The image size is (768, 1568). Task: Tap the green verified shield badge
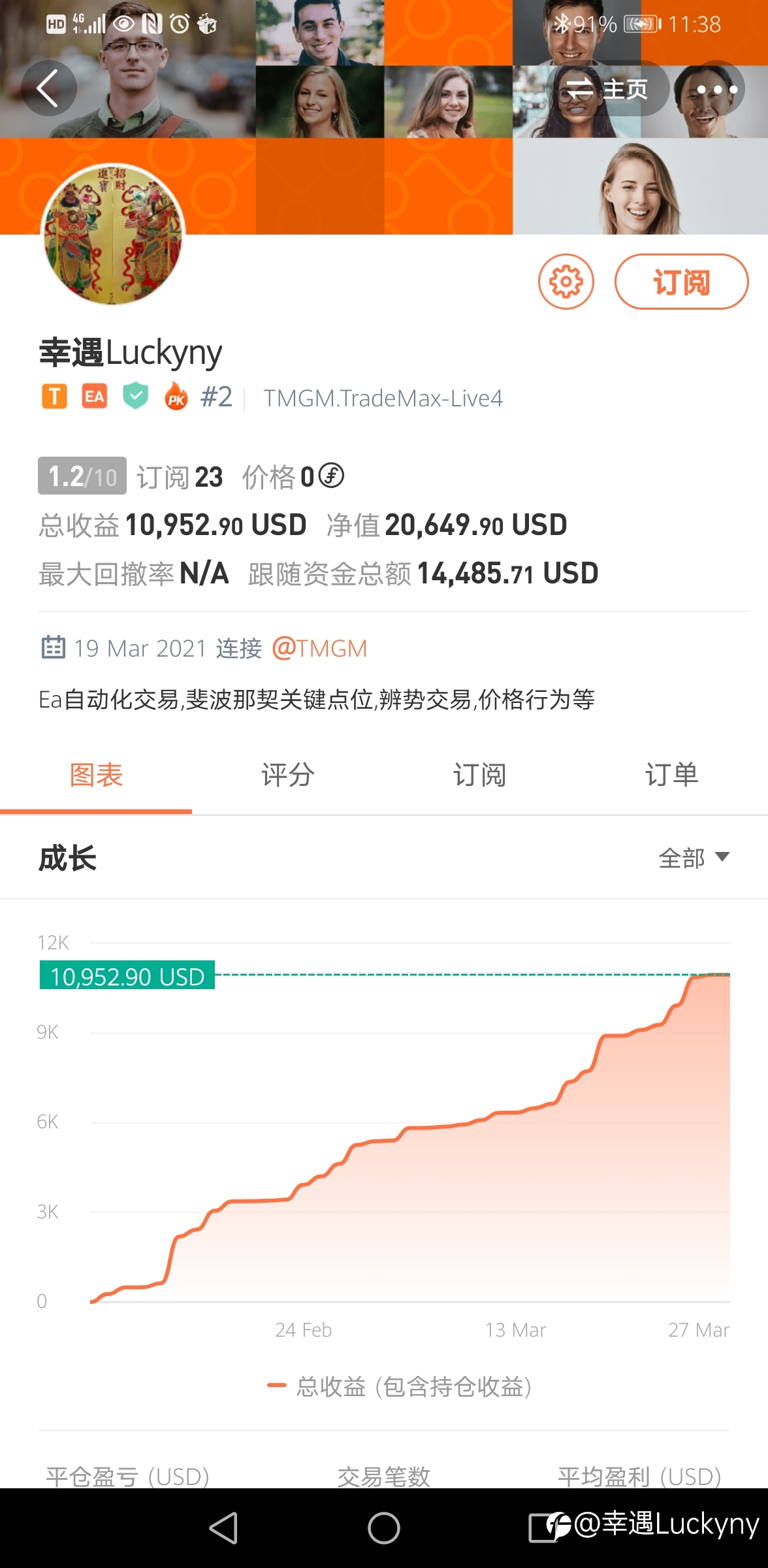135,397
